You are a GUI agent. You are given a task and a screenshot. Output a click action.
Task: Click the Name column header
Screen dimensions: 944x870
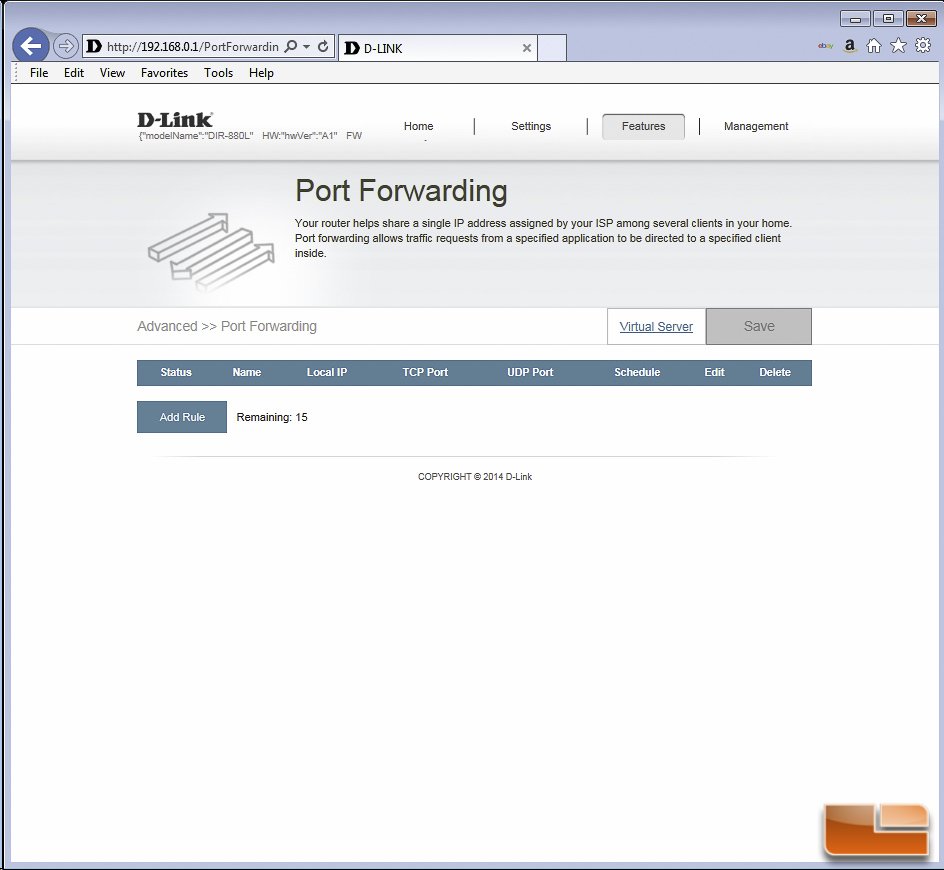(247, 372)
